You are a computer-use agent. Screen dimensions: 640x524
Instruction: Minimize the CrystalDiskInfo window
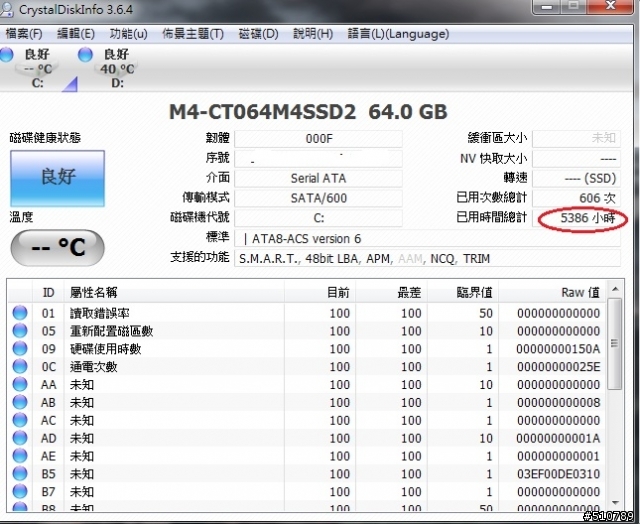(x=547, y=7)
